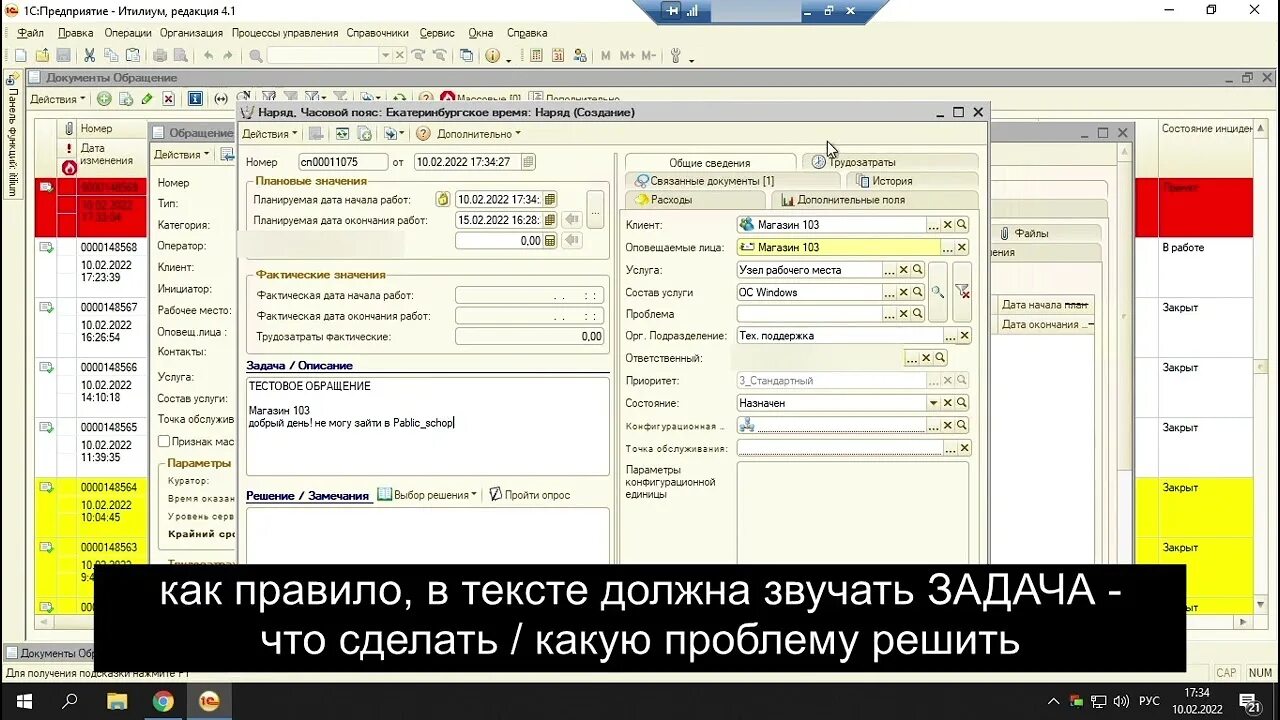Image resolution: width=1280 pixels, height=720 pixels.
Task: Click the red X delete mark icon in list toolbar
Action: tap(169, 99)
